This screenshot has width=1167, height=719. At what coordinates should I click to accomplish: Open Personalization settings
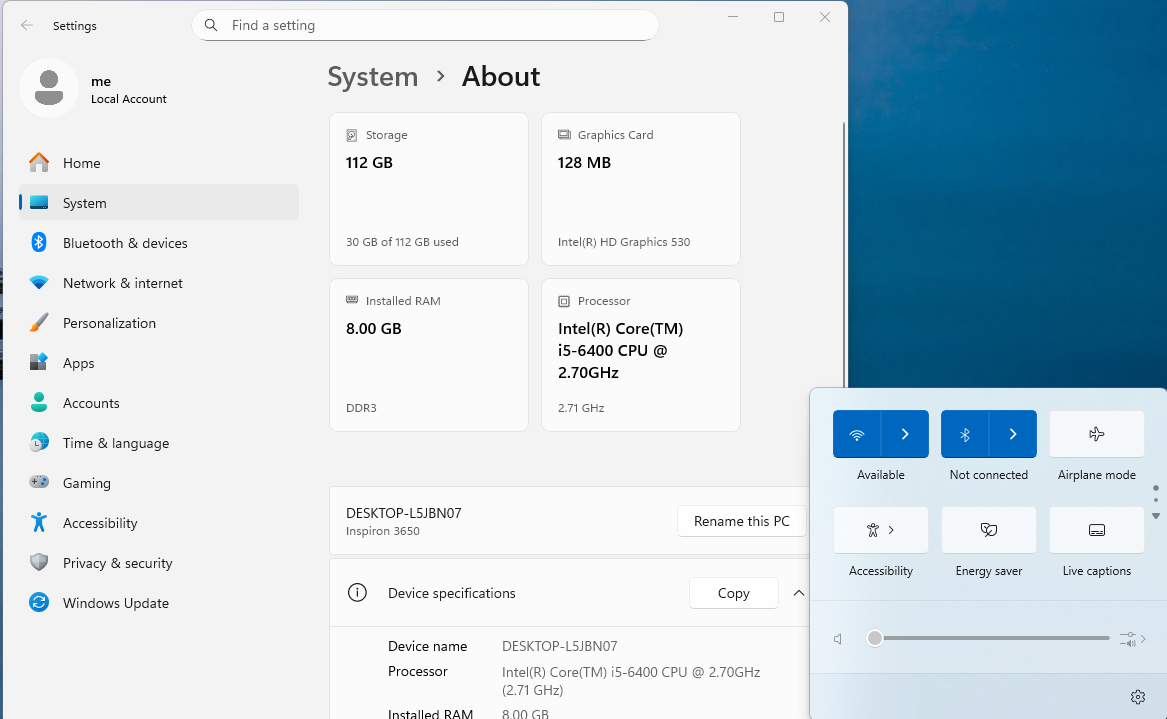point(159,323)
